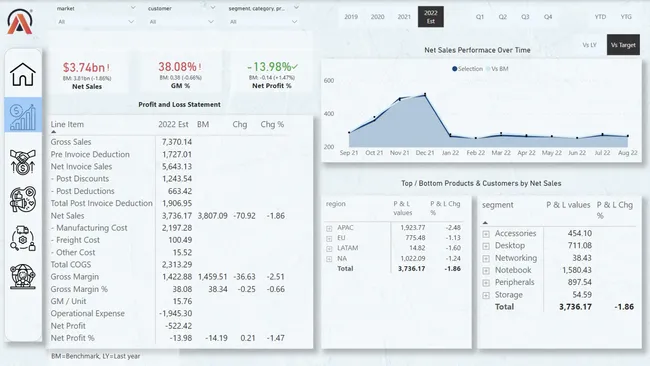Expand the Accessories segment row
Image resolution: width=650 pixels, height=366 pixels.
coord(486,234)
